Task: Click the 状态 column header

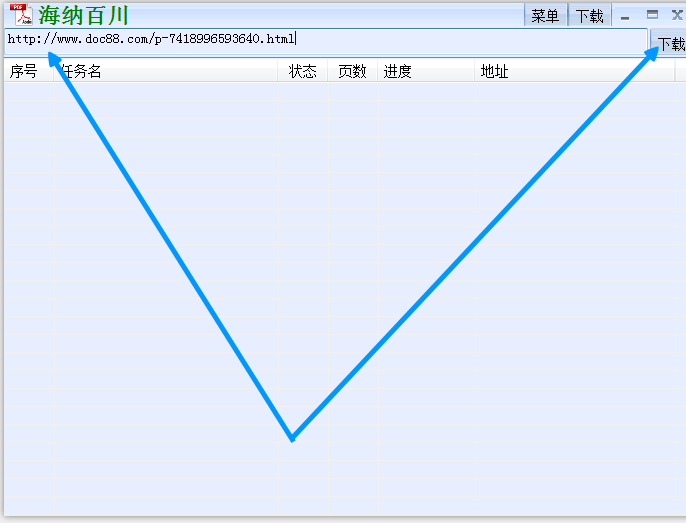Action: point(303,71)
